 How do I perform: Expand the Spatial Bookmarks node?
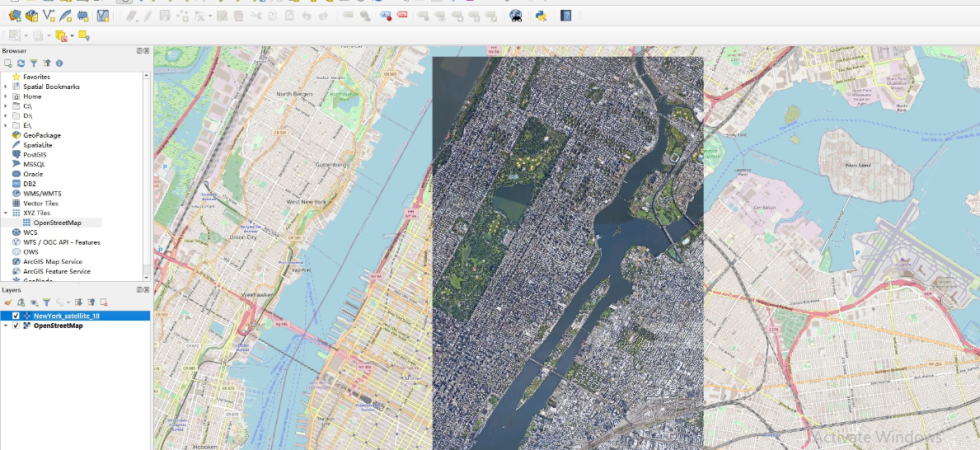(6, 87)
